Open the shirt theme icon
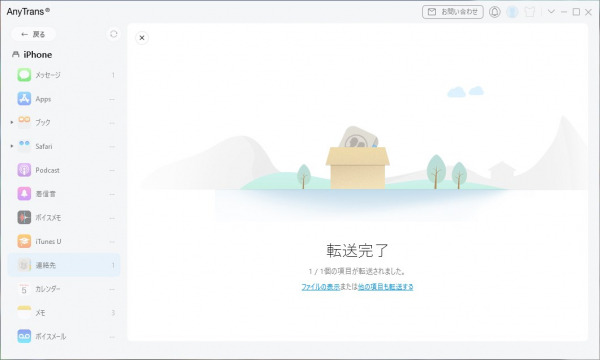Viewport: 600px width, 360px height. pos(530,12)
